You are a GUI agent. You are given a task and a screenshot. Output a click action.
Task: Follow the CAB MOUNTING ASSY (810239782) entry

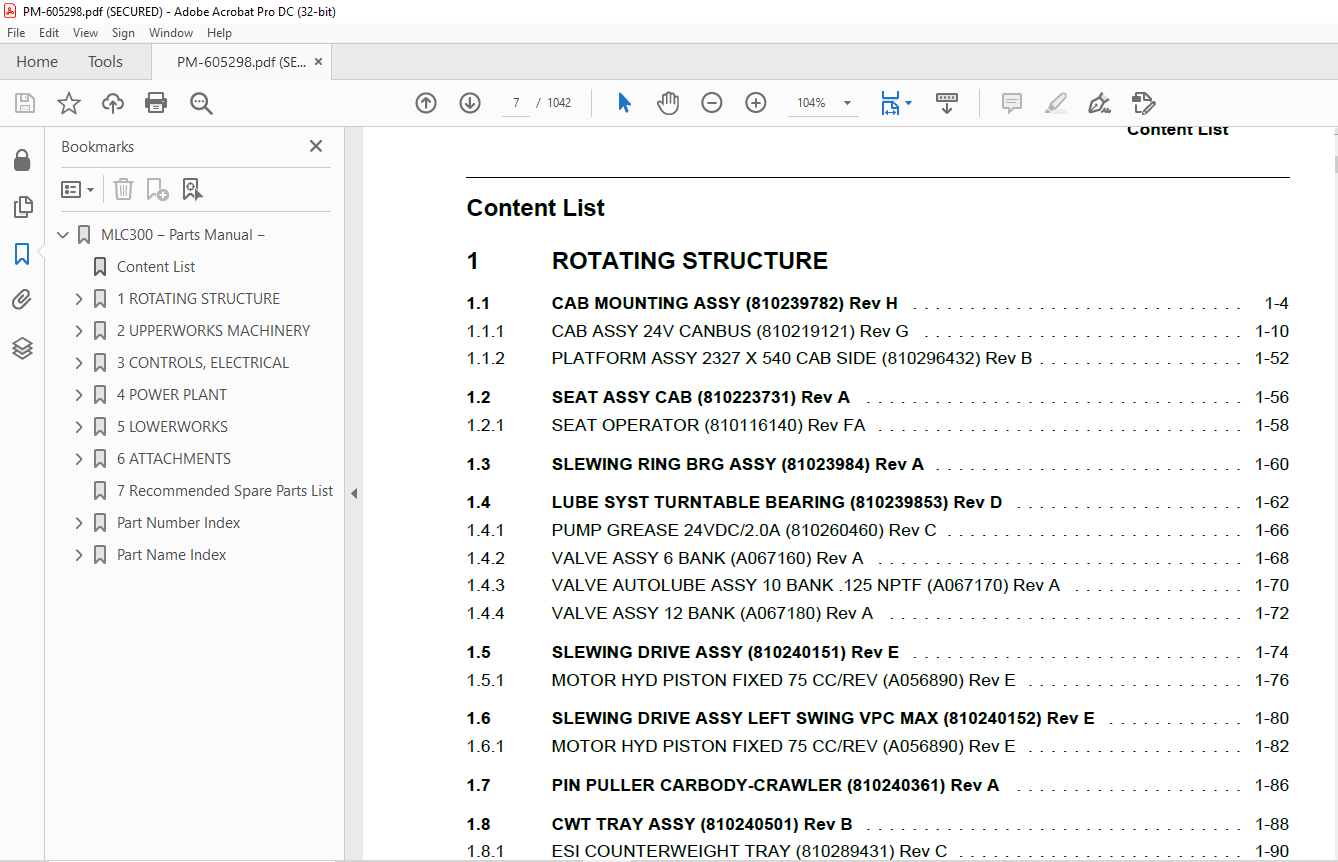click(x=725, y=303)
